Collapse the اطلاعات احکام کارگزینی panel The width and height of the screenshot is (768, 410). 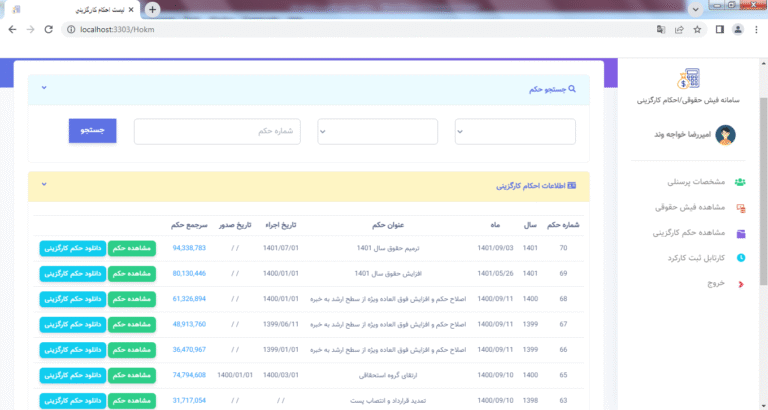tap(44, 185)
